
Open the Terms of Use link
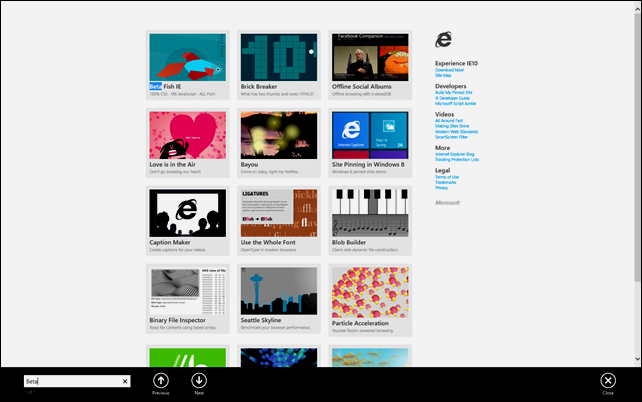point(448,176)
